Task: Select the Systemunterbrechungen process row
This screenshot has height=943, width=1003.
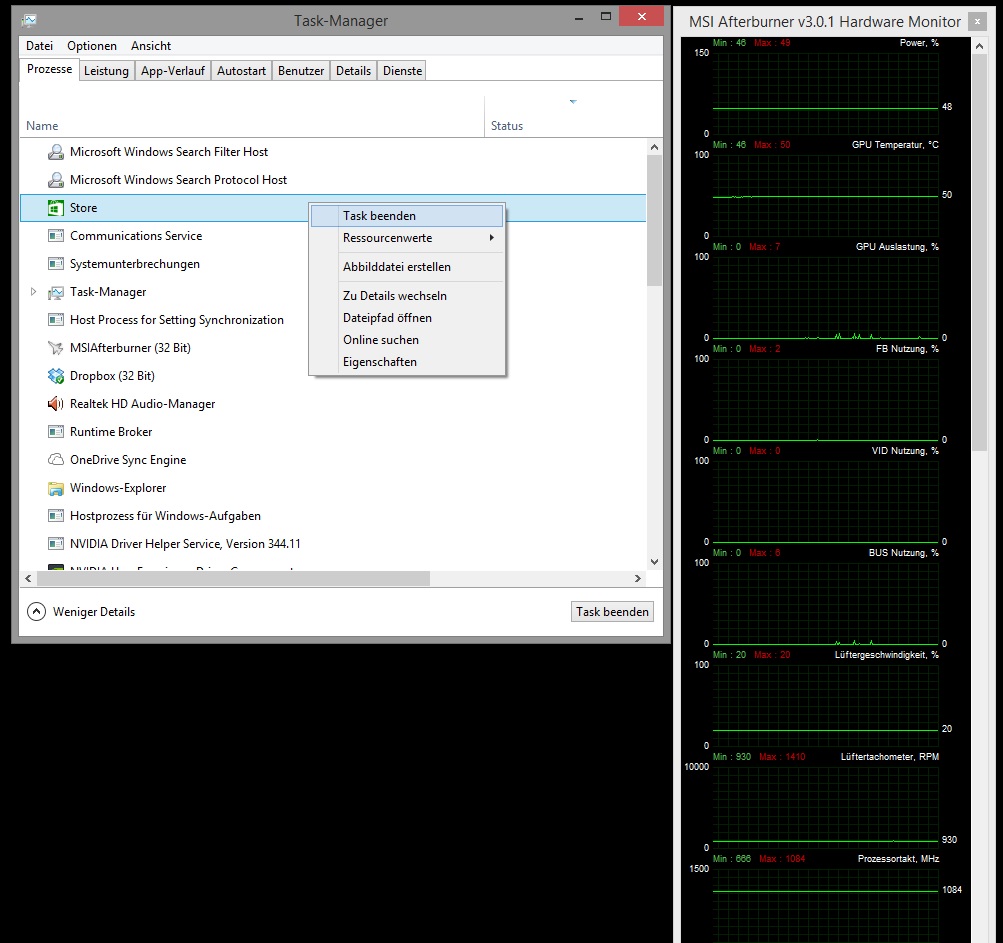Action: pos(333,264)
